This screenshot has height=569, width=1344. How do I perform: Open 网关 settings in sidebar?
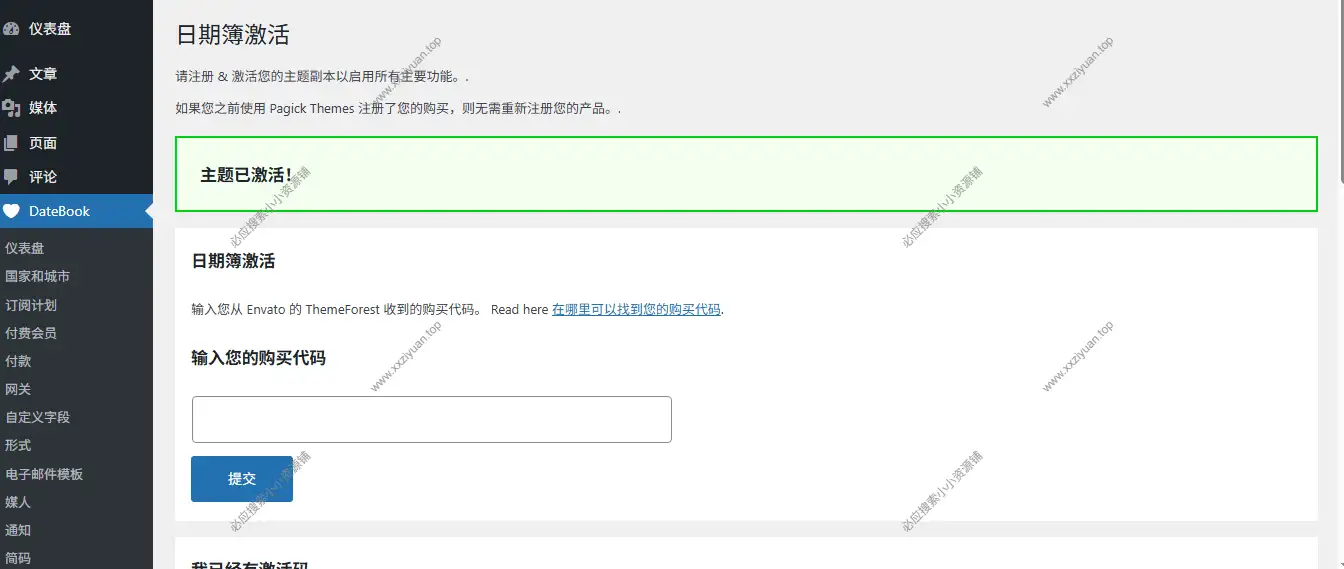[x=18, y=389]
